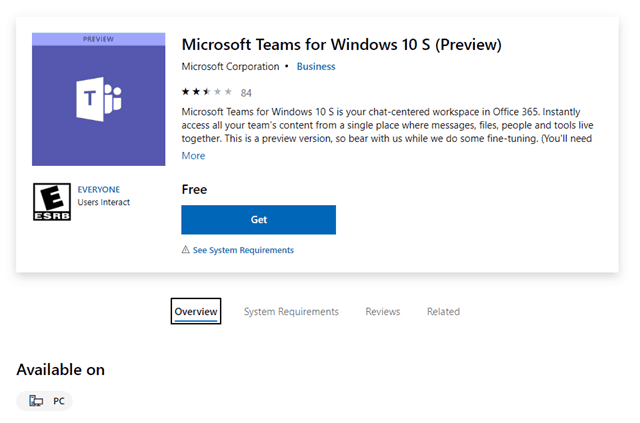Click the warning triangle icon beside system requirements
The width and height of the screenshot is (640, 423).
point(186,249)
